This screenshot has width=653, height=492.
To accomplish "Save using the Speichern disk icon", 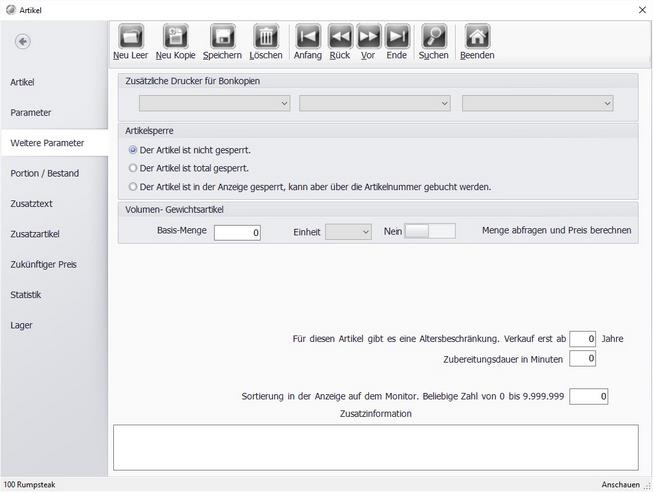I will tap(222, 37).
